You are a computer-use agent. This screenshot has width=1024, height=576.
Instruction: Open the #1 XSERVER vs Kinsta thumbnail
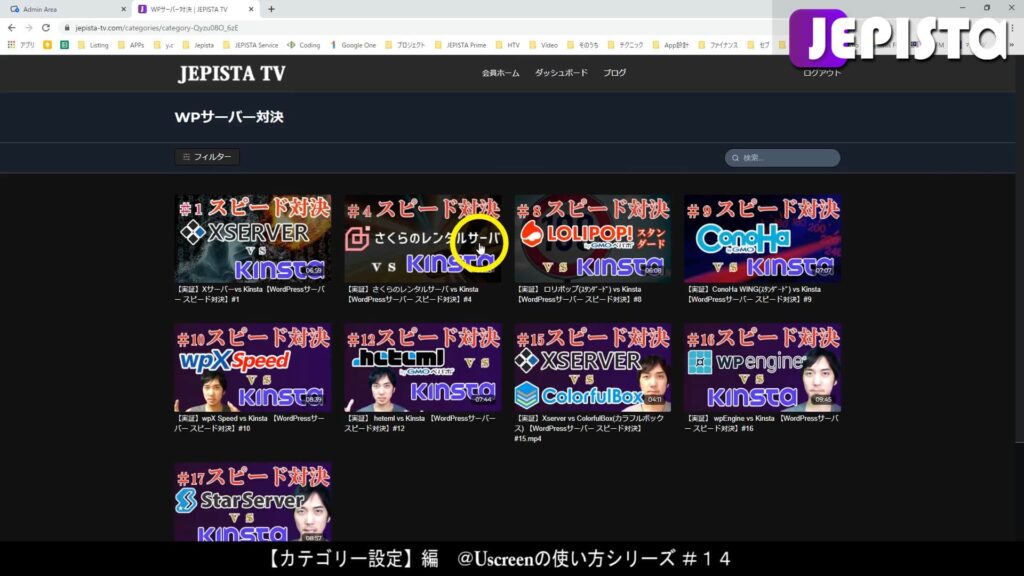[253, 238]
